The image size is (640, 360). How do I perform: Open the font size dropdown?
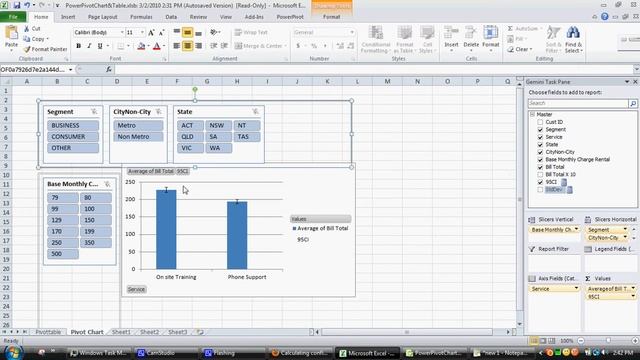coord(142,32)
